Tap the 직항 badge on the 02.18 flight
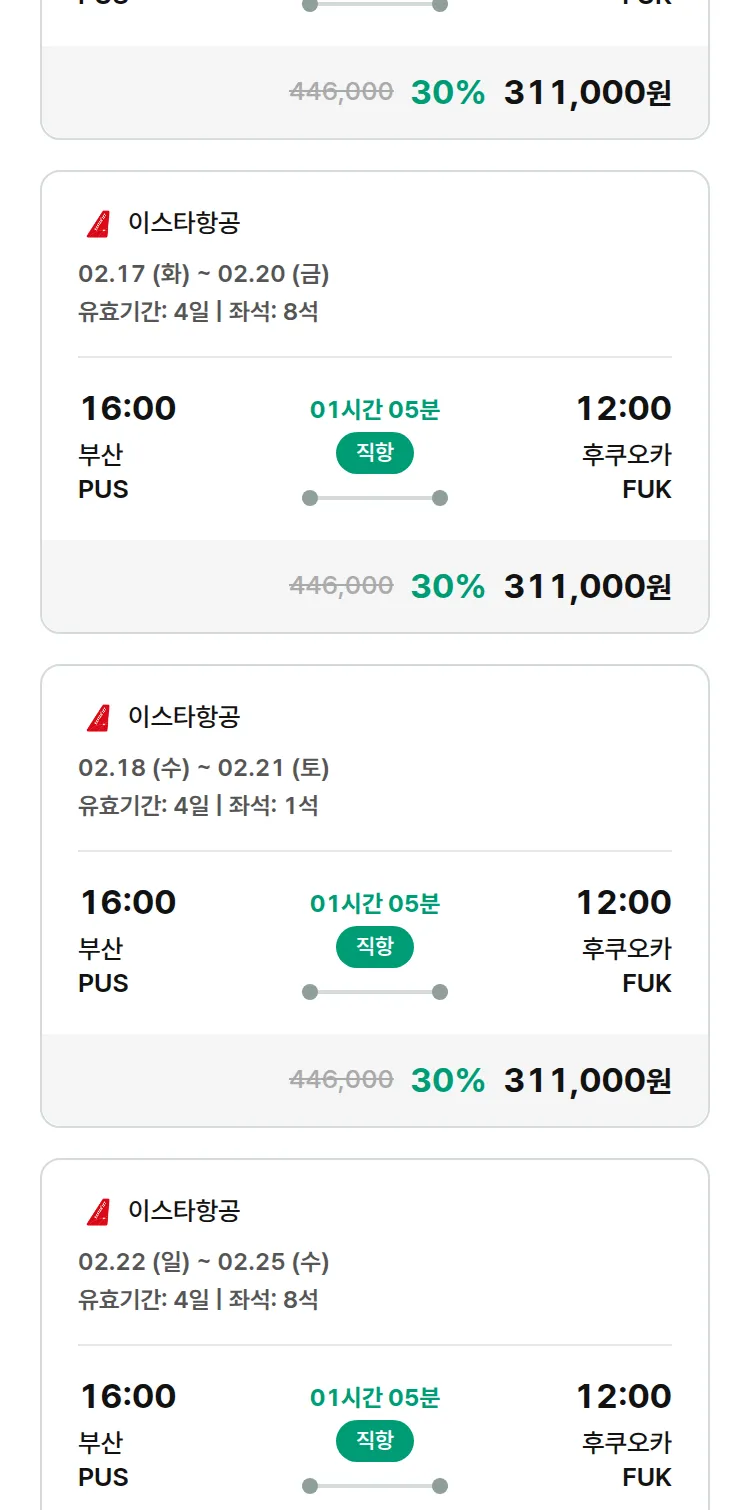Viewport: 750px width, 1510px height. click(x=375, y=947)
